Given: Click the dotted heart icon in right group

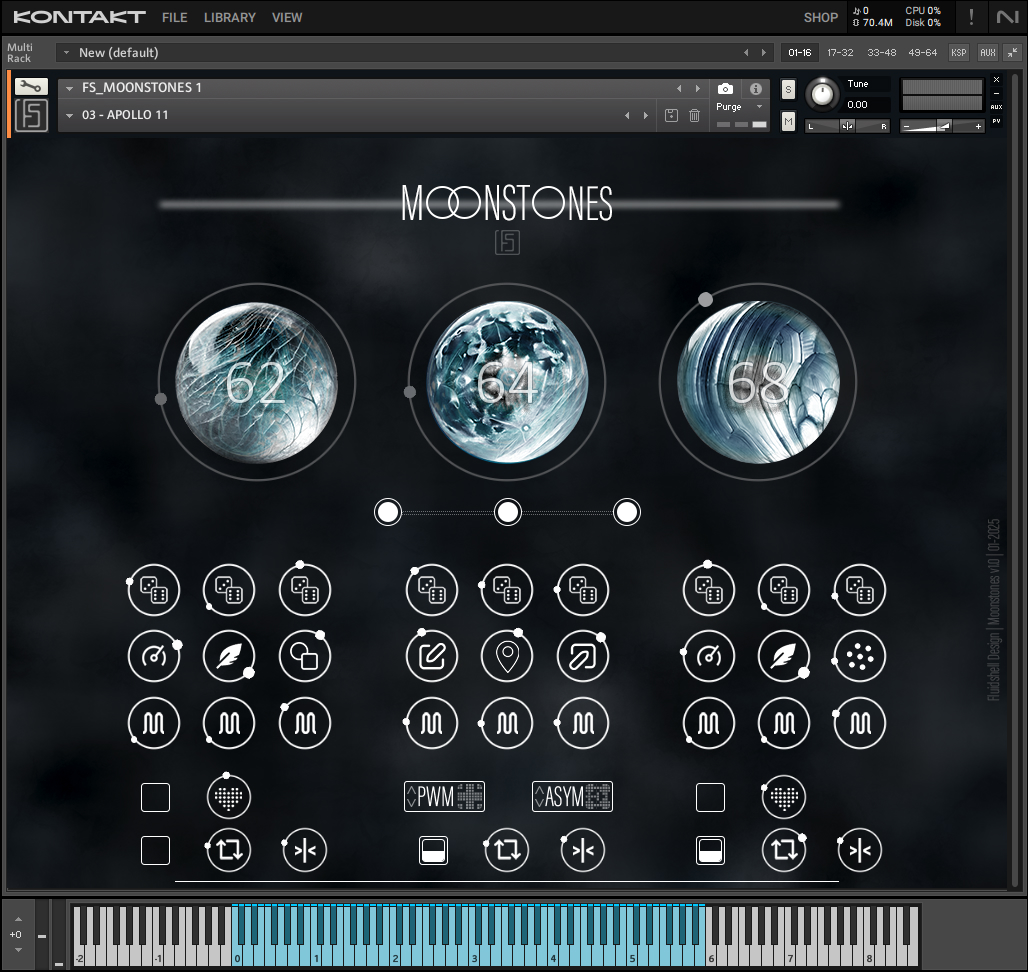Looking at the screenshot, I should pos(784,797).
